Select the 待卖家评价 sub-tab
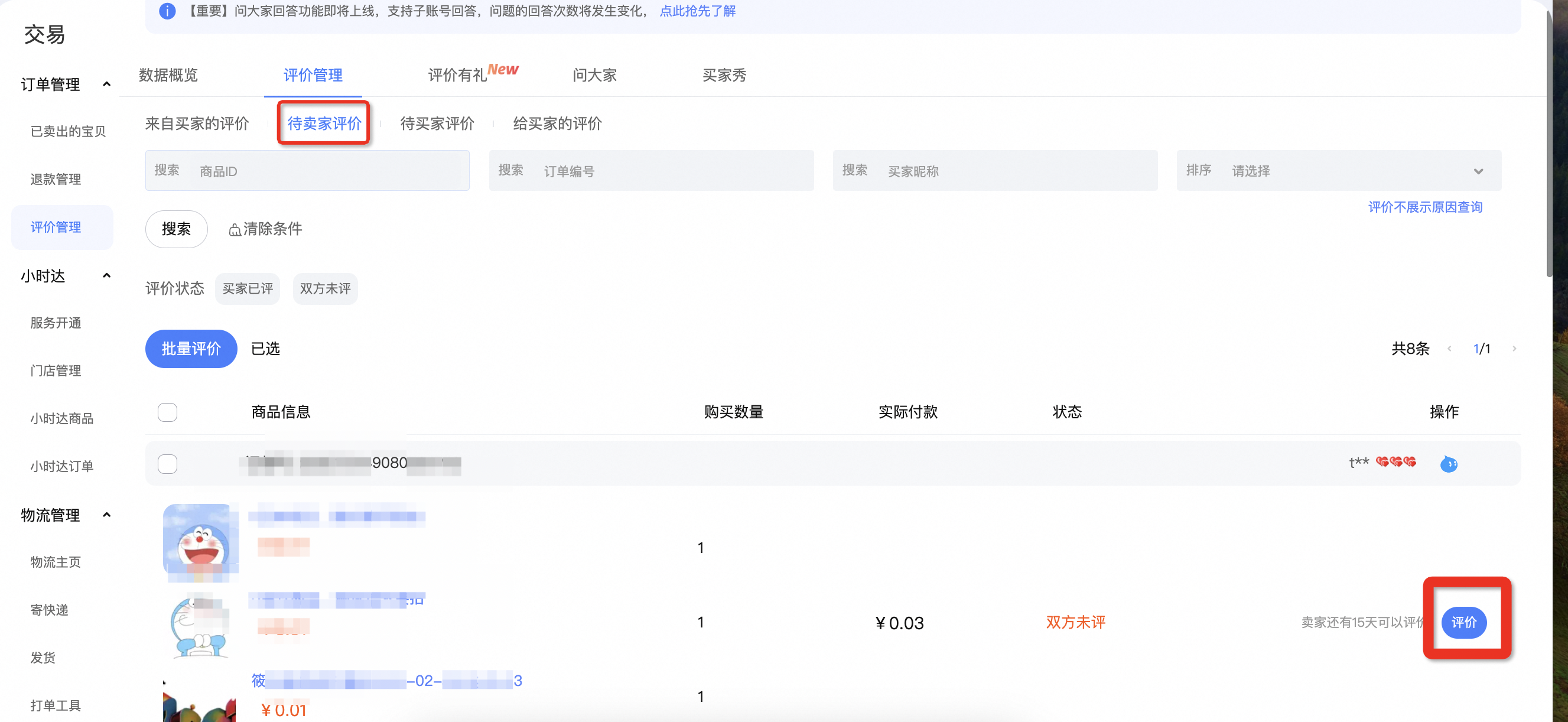 pos(324,123)
